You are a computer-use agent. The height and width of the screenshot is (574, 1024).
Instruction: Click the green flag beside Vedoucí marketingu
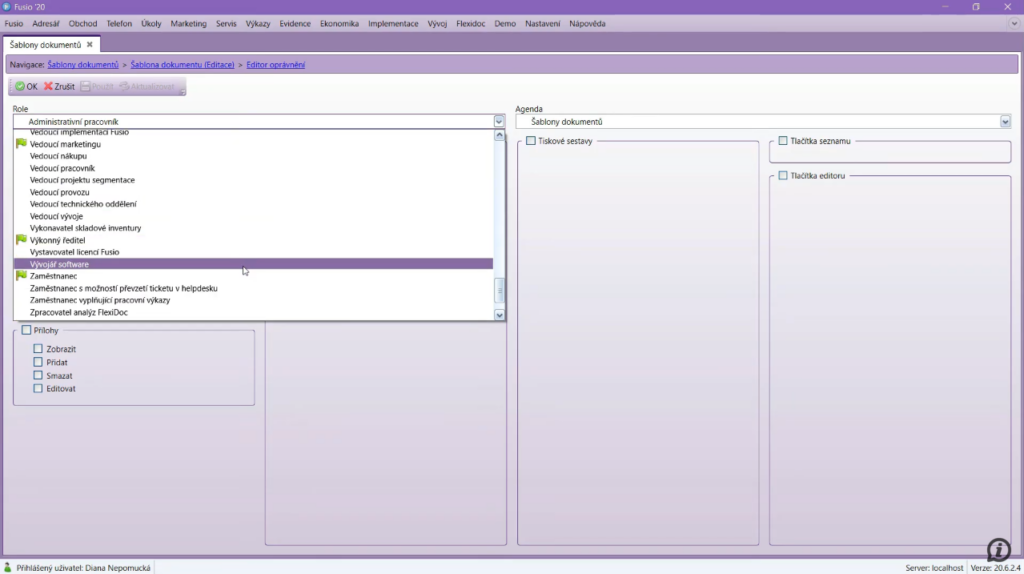click(x=21, y=144)
